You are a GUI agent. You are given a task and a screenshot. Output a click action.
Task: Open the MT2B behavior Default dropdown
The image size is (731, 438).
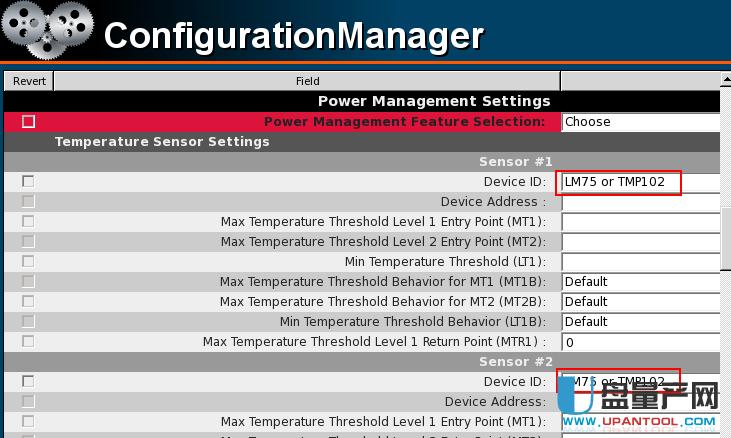(x=640, y=302)
